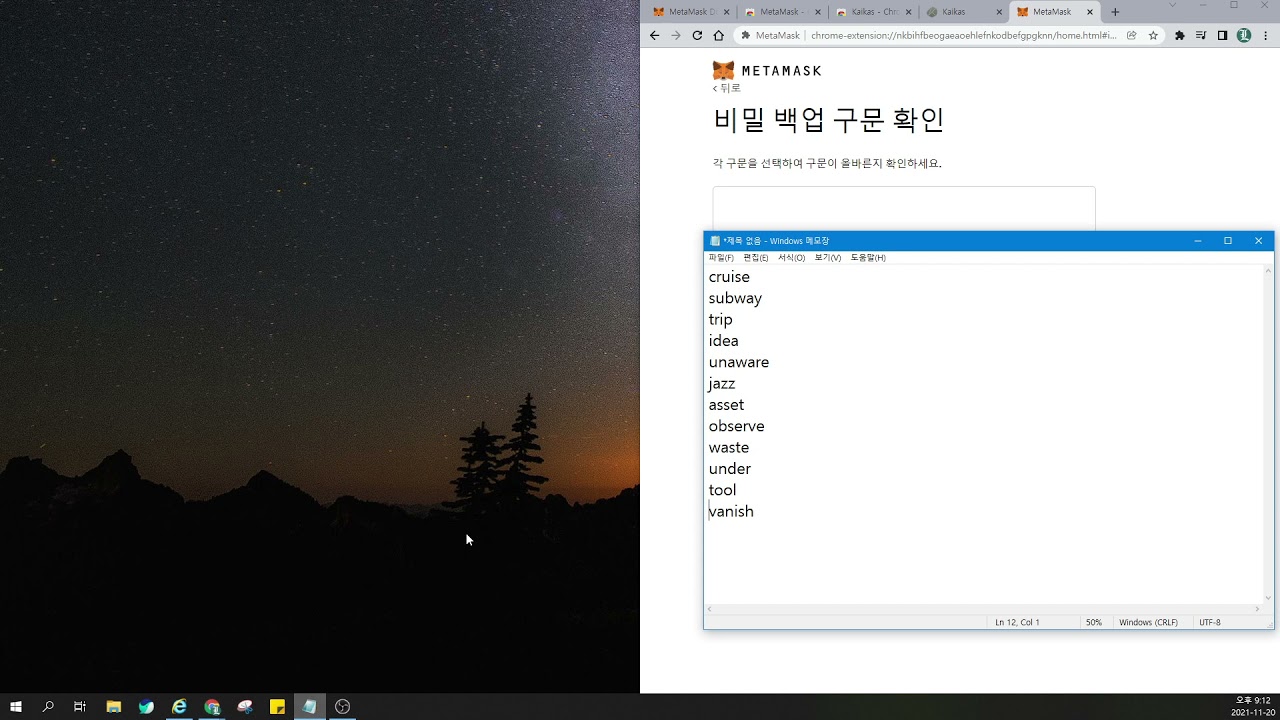The height and width of the screenshot is (720, 1280).
Task: Open a new Chrome tab with the plus button
Action: click(x=1115, y=12)
